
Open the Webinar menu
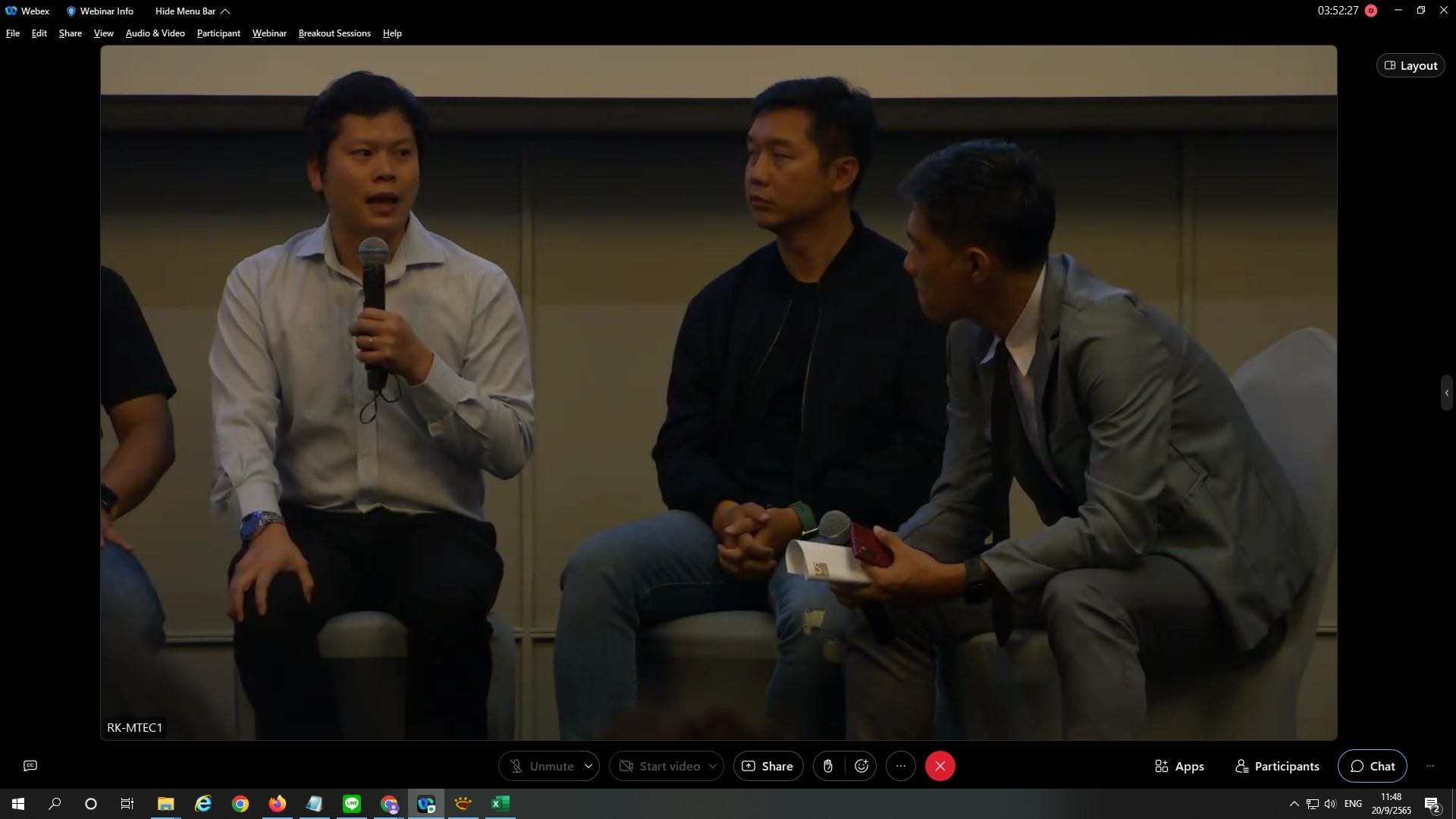(x=269, y=33)
